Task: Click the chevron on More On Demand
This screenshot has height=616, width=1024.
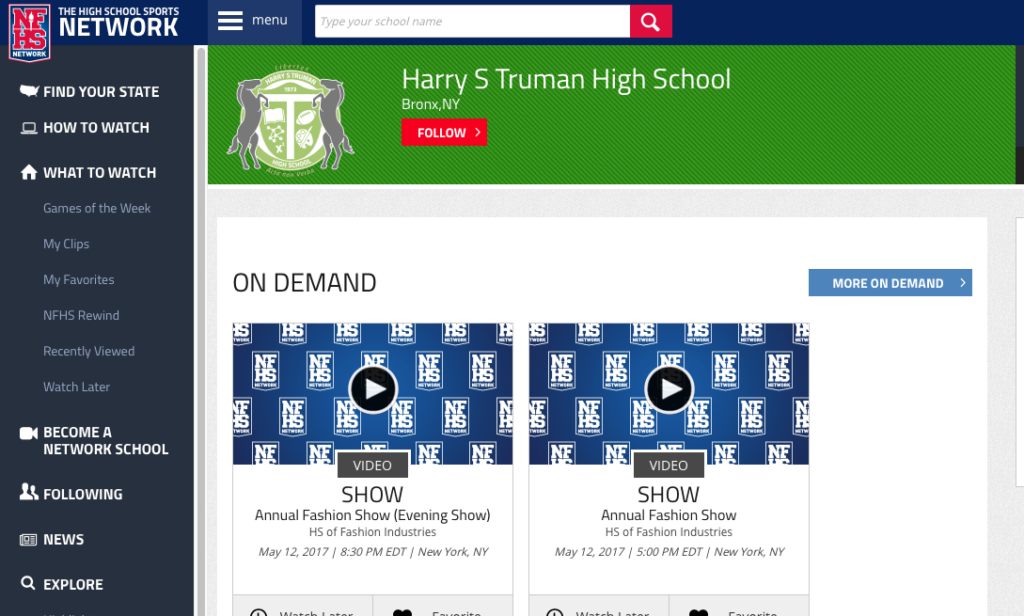Action: tap(962, 283)
